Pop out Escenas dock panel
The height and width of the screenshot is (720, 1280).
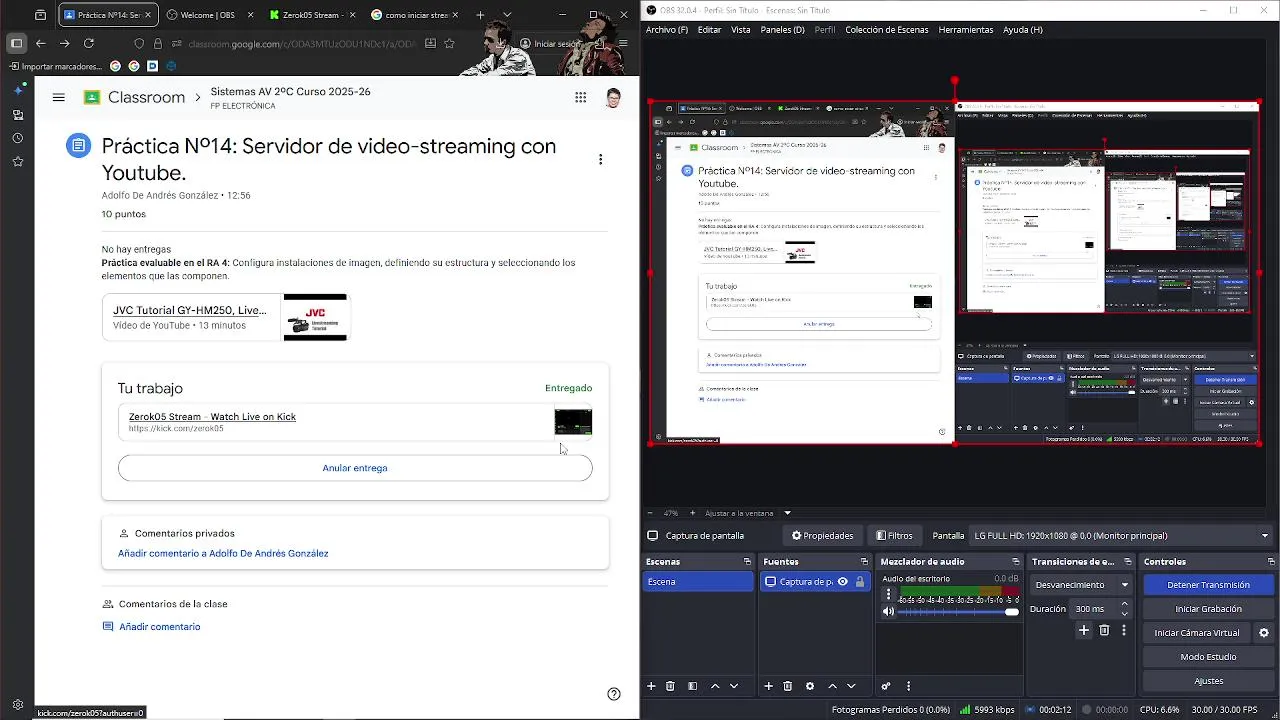(747, 562)
